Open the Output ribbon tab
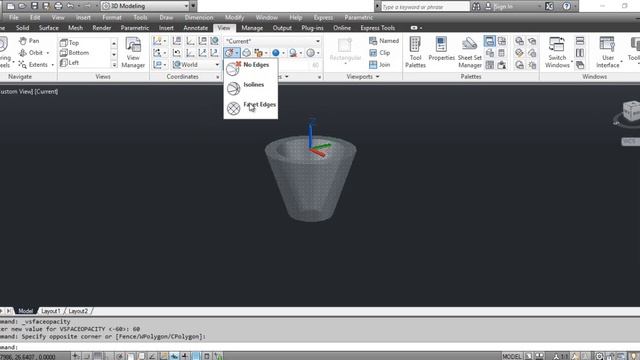The image size is (640, 360). (x=282, y=28)
